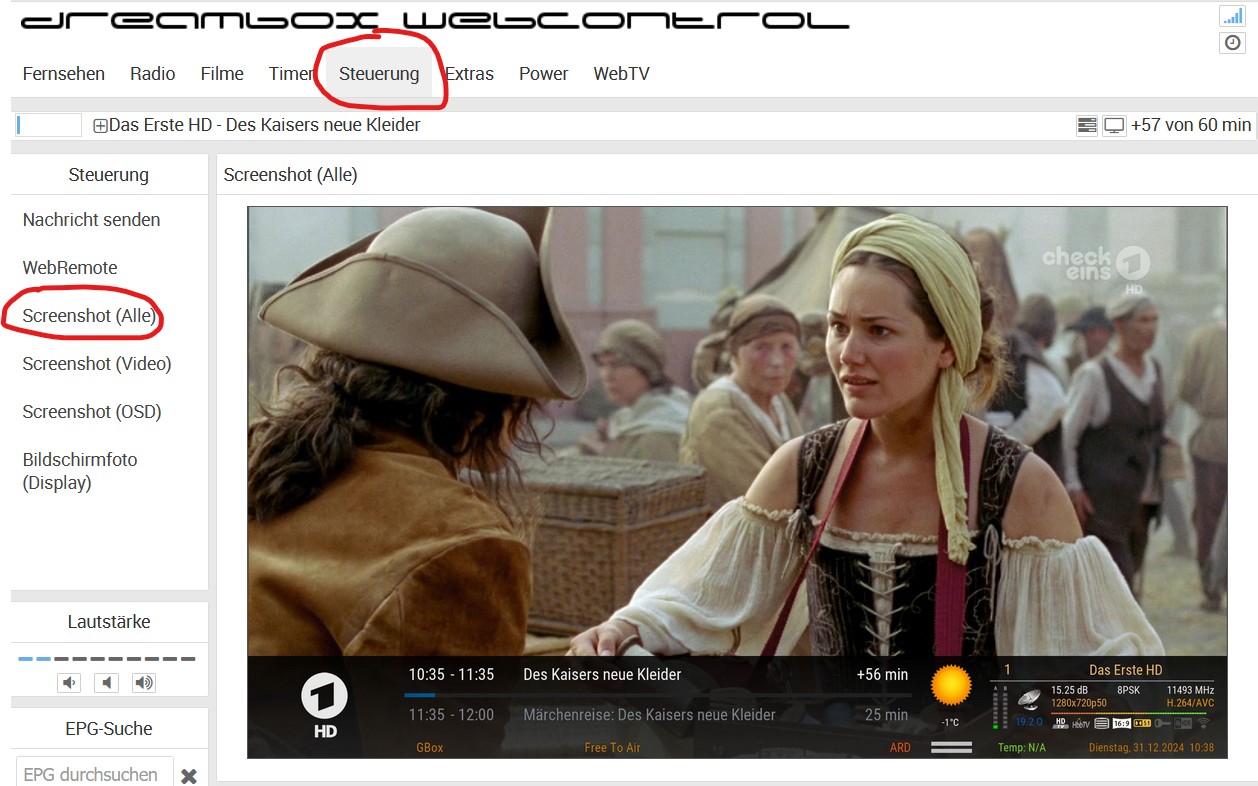Switch to the Radio menu
The height and width of the screenshot is (786, 1258).
click(x=152, y=74)
